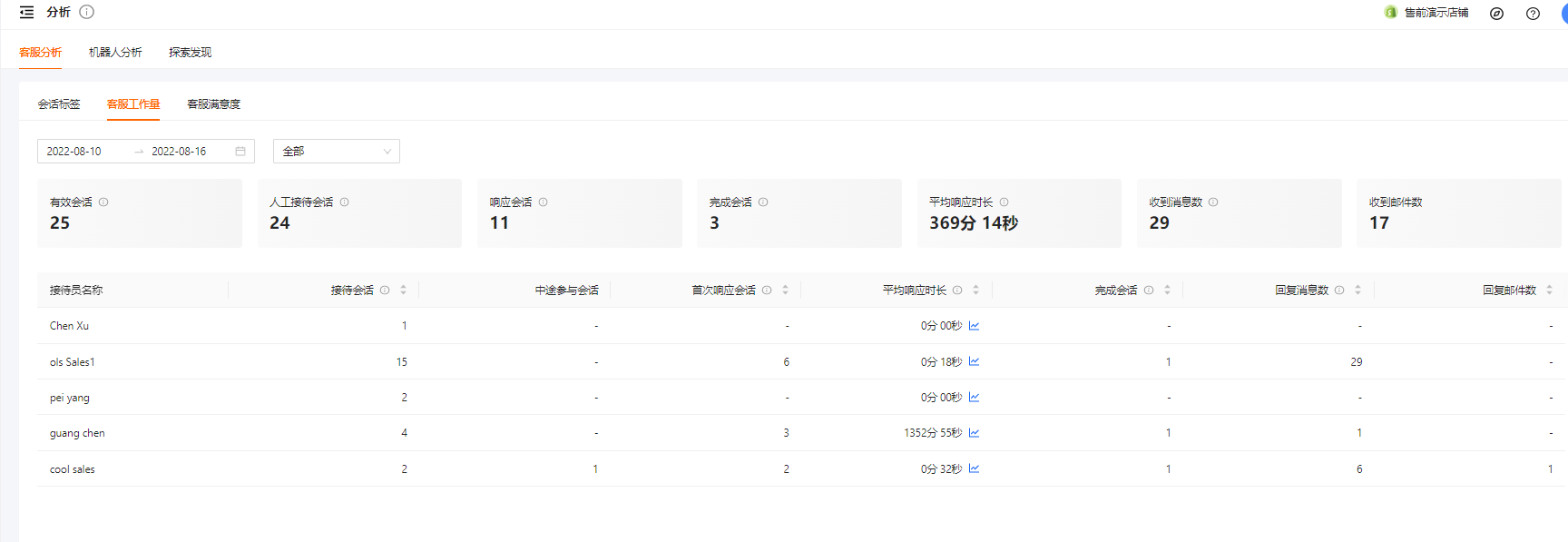Click agent name guang chen
The image size is (1568, 542).
tap(77, 433)
